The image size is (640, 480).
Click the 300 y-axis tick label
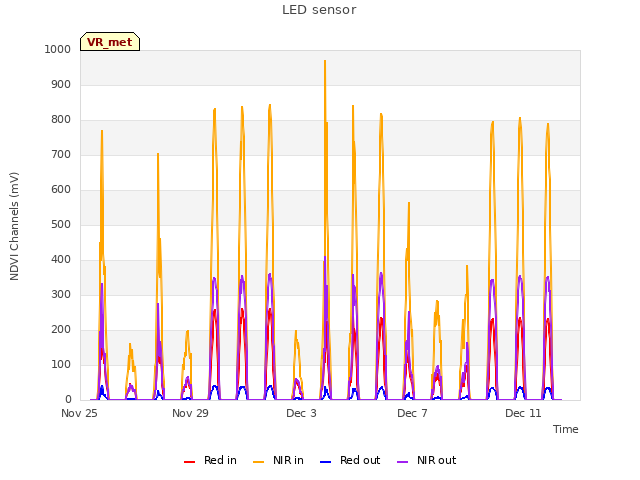[x=61, y=295]
